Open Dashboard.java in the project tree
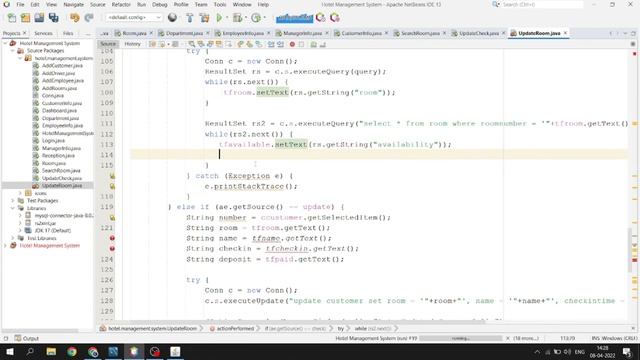 59,111
